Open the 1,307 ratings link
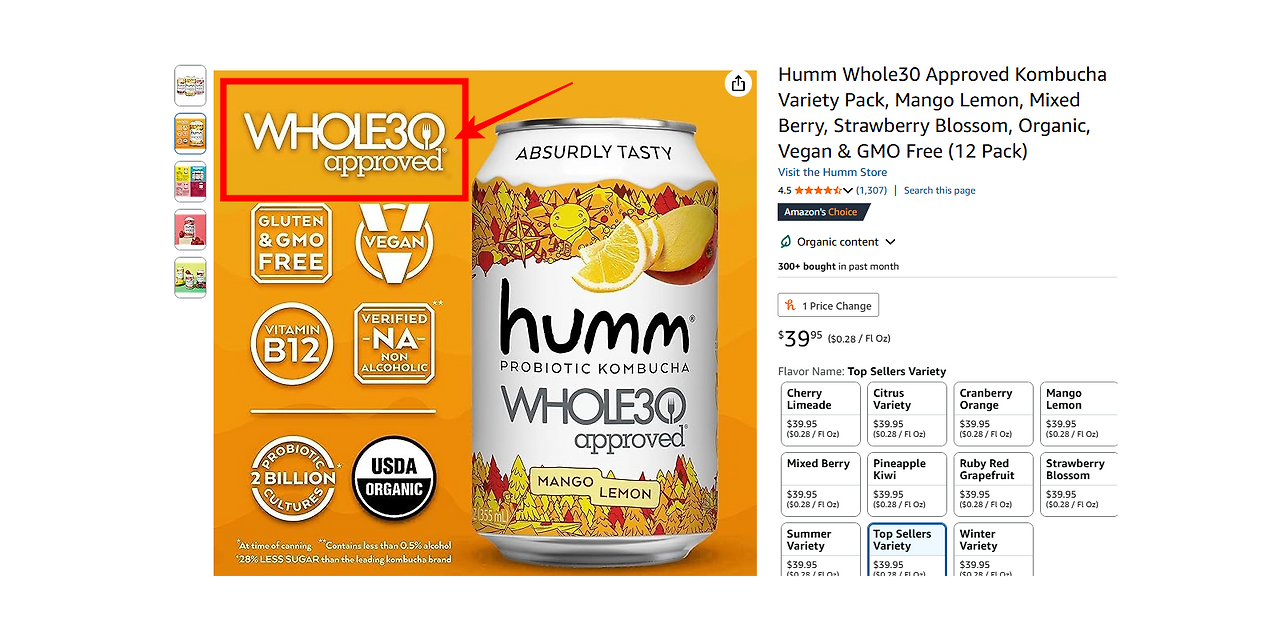The height and width of the screenshot is (640, 1280). click(x=871, y=191)
